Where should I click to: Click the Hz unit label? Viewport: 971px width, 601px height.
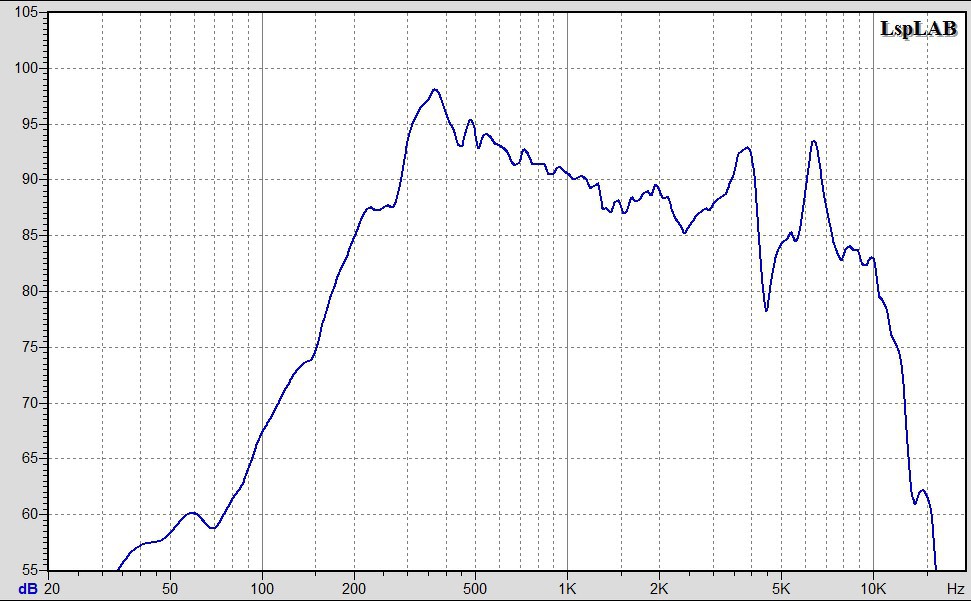coord(955,589)
